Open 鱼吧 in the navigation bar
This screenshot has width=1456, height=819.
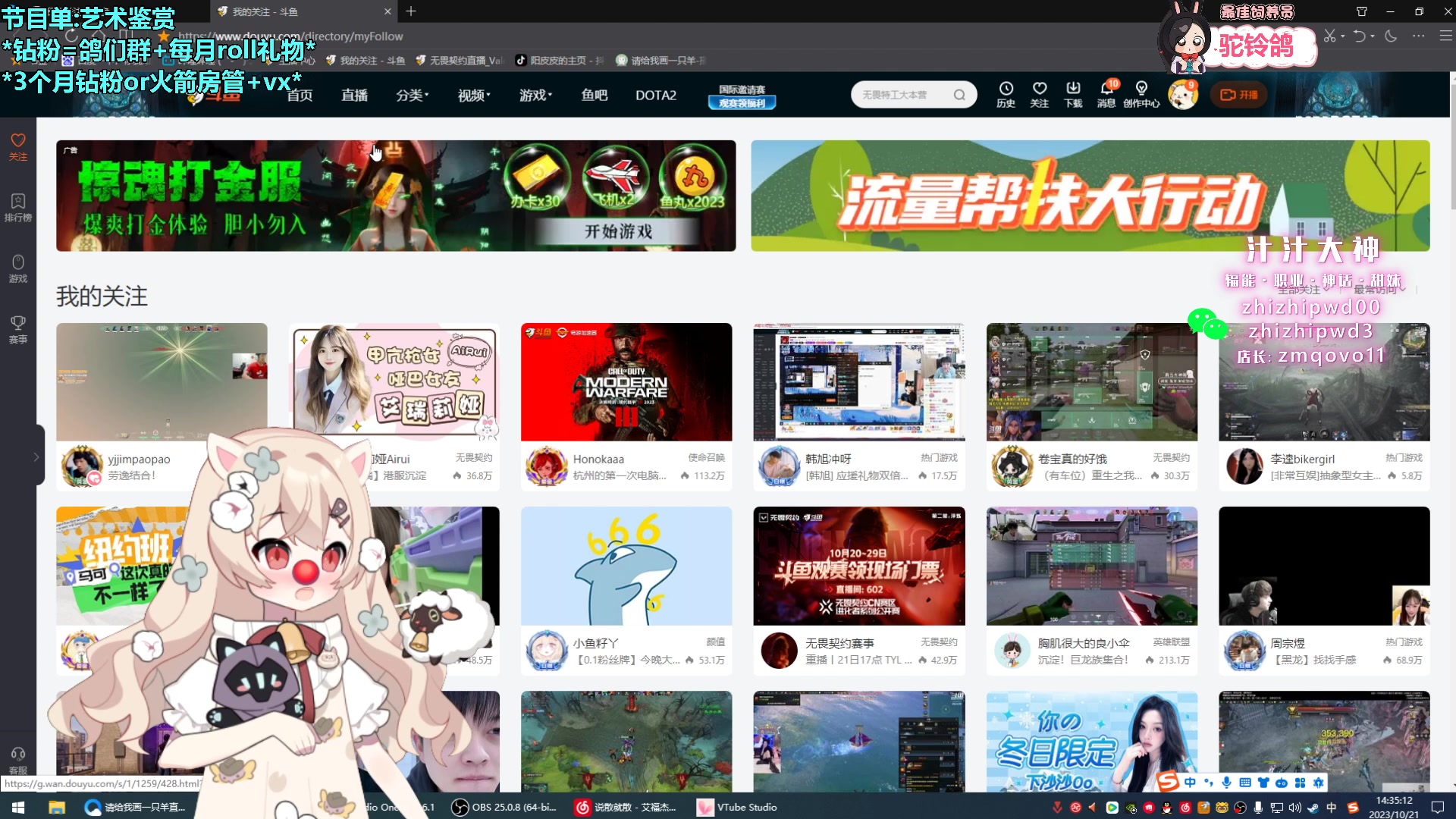click(595, 95)
